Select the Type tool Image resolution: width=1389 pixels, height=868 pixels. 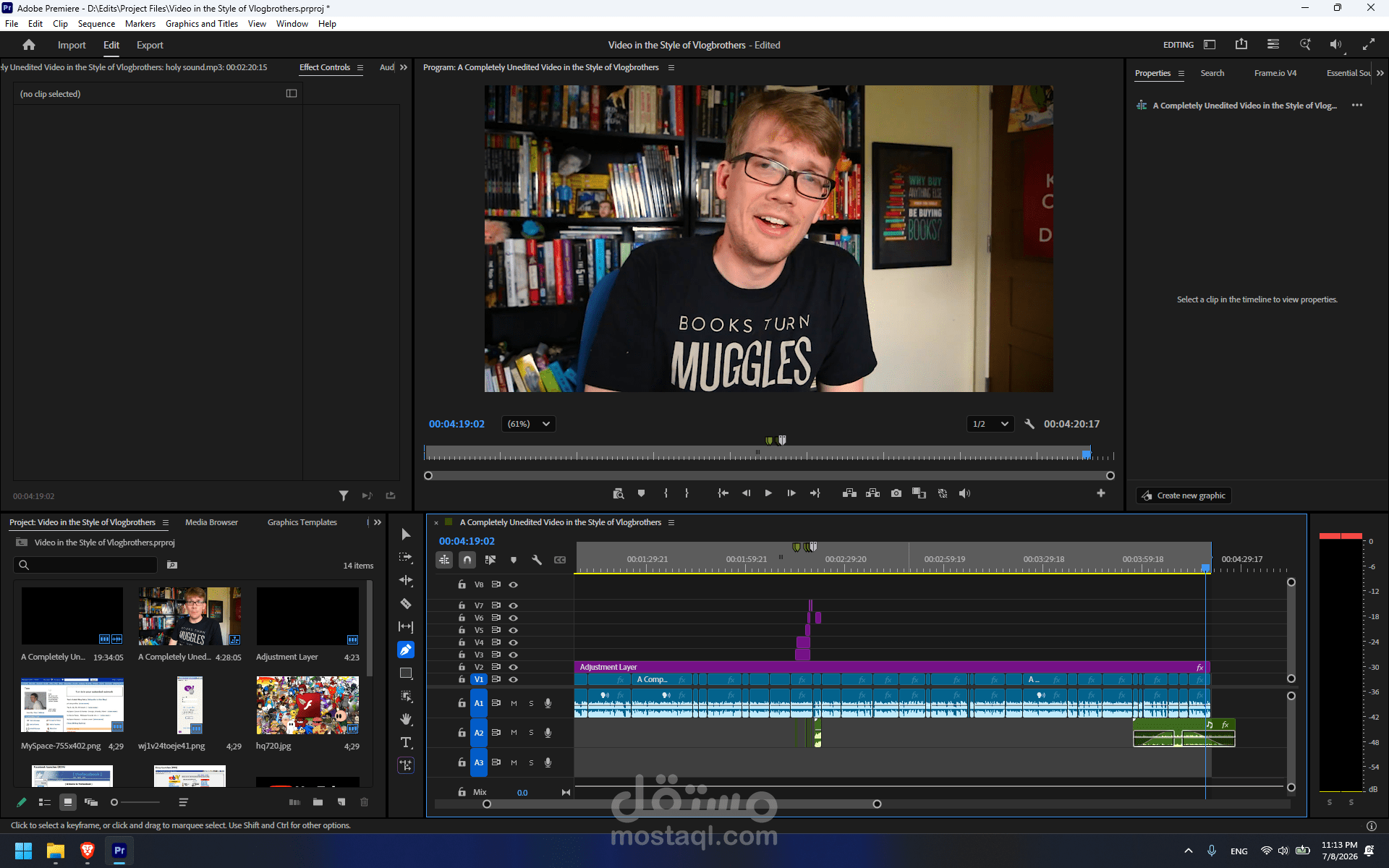click(x=406, y=742)
